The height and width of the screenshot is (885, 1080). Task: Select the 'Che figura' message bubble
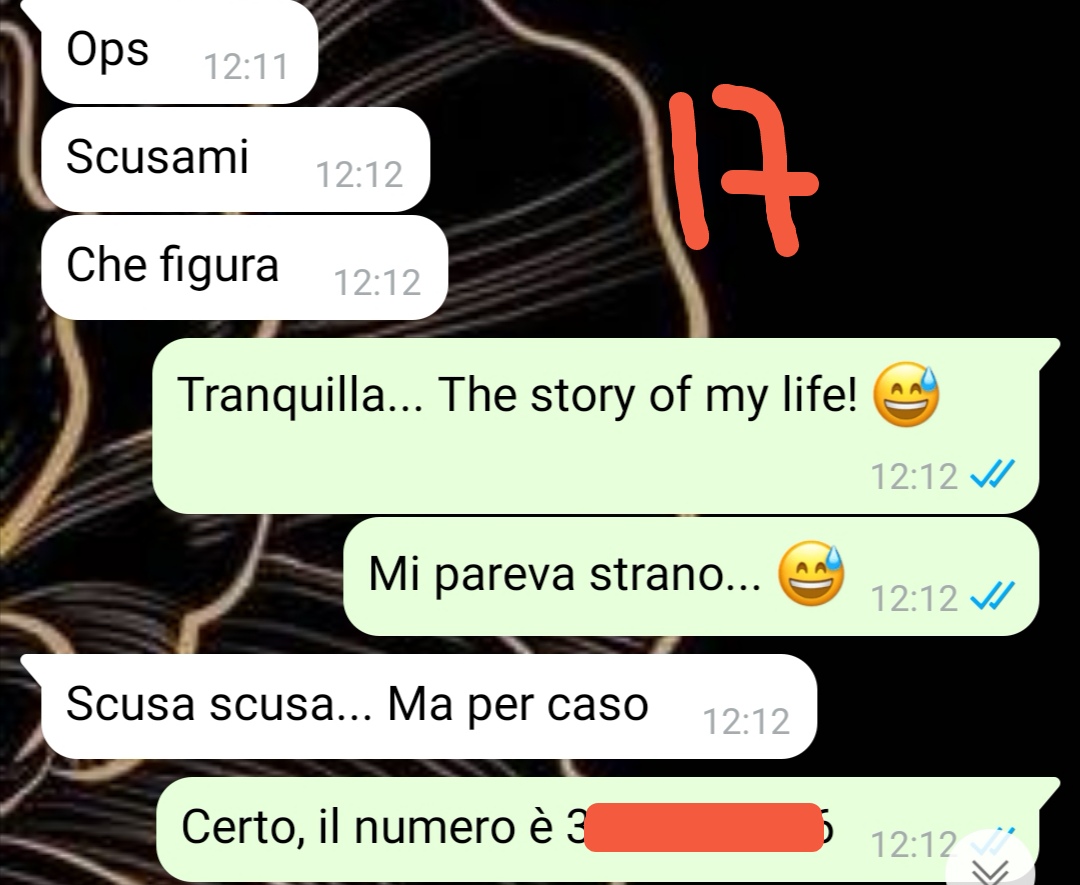pyautogui.click(x=245, y=267)
